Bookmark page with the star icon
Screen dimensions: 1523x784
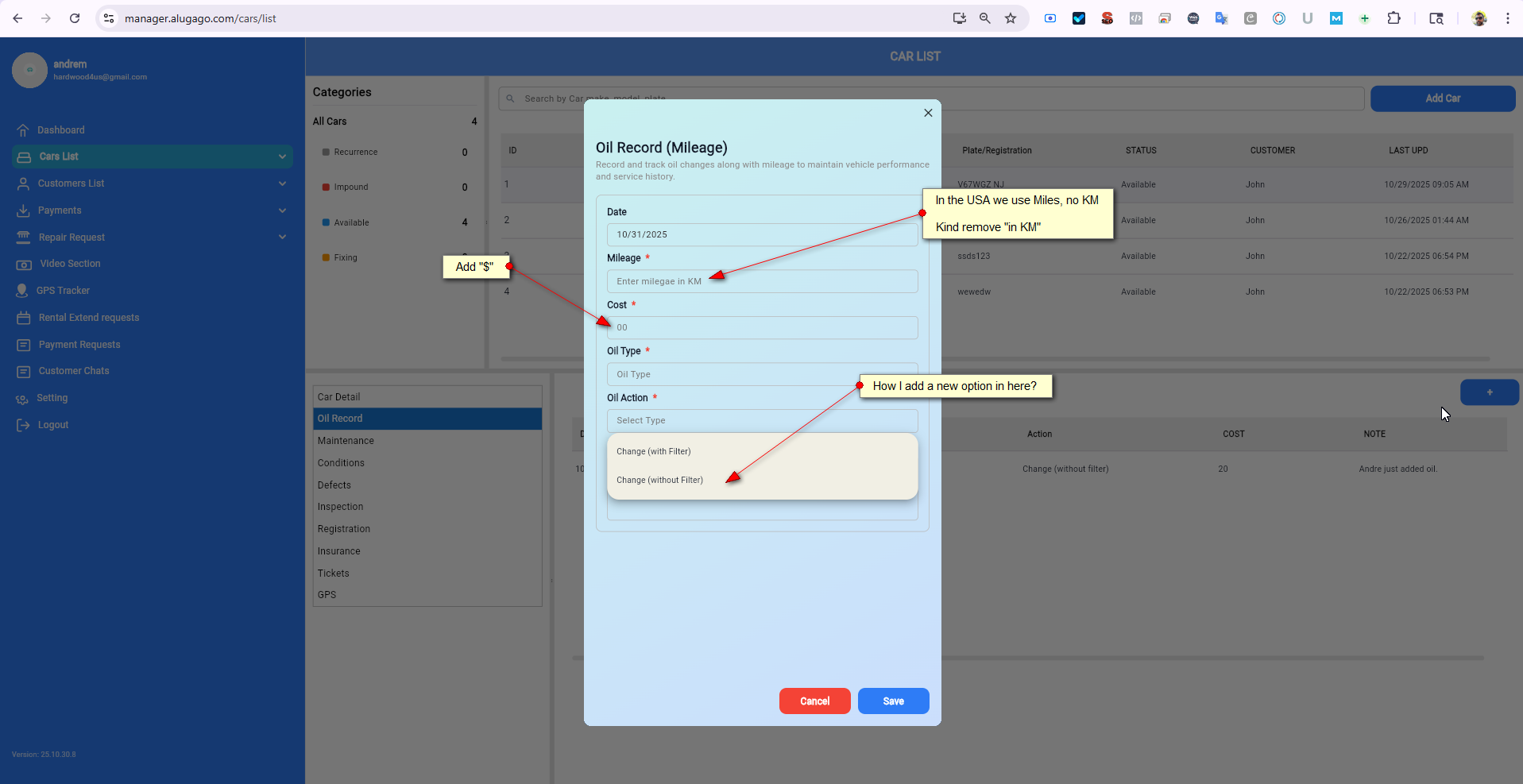pyautogui.click(x=1010, y=18)
